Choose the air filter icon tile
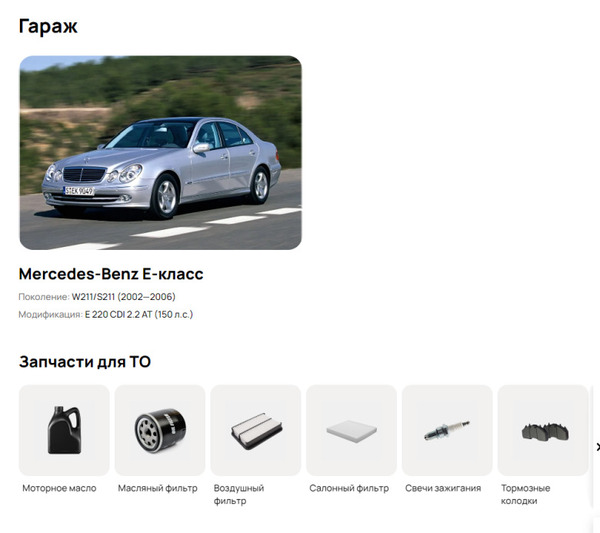 [x=256, y=430]
